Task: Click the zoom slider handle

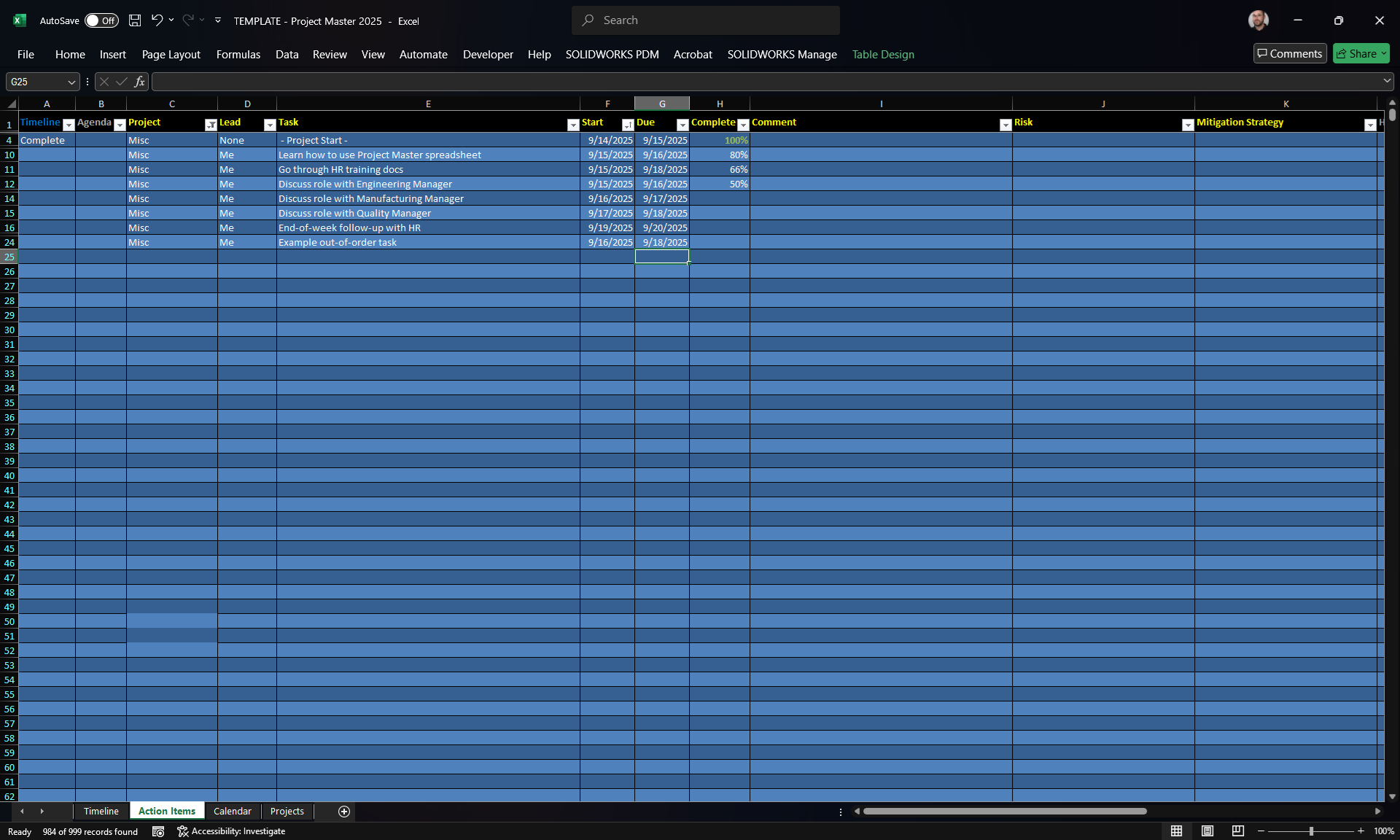Action: [1311, 831]
